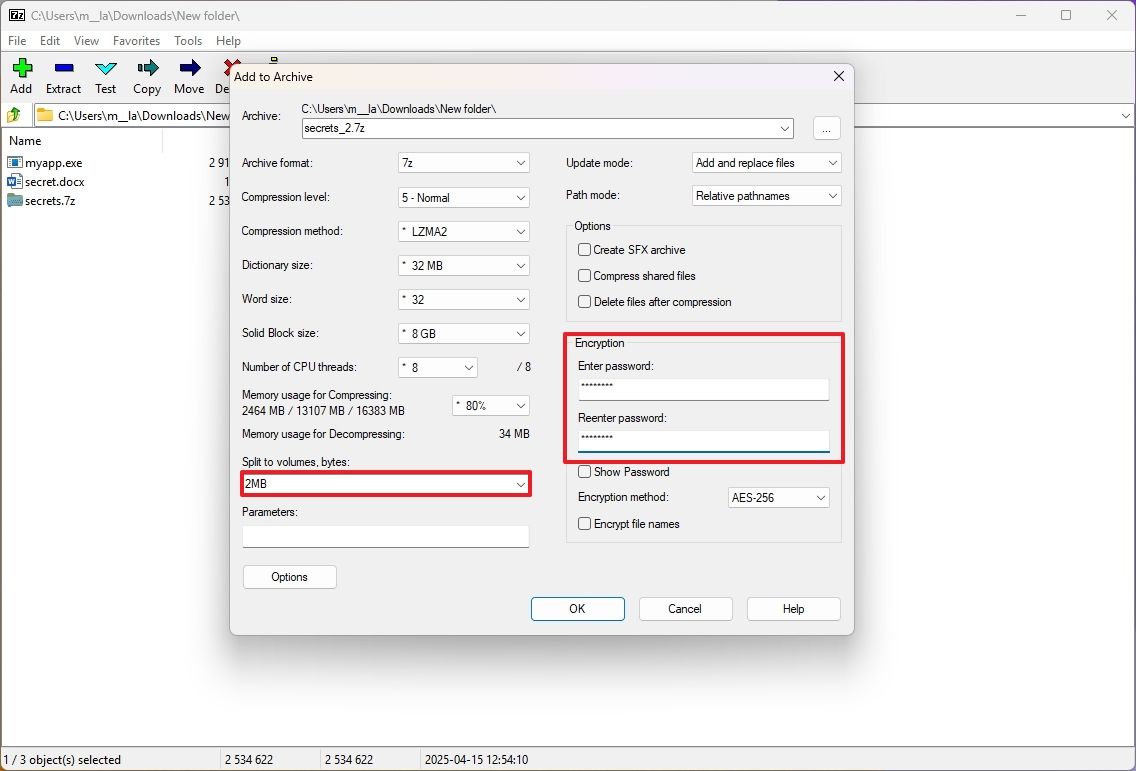
Task: Click the green up-one-level arrow icon
Action: pos(13,115)
